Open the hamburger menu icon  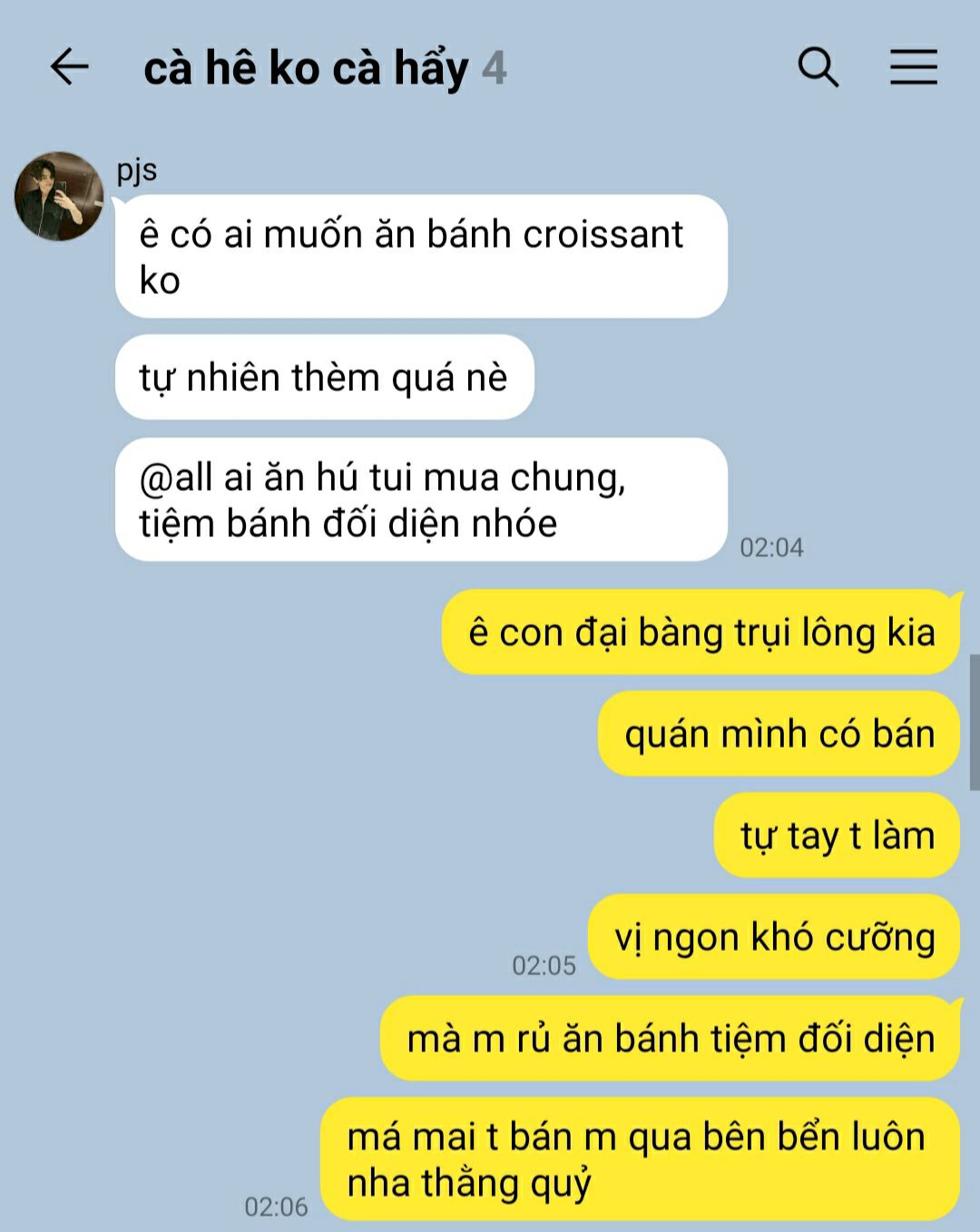tap(913, 67)
